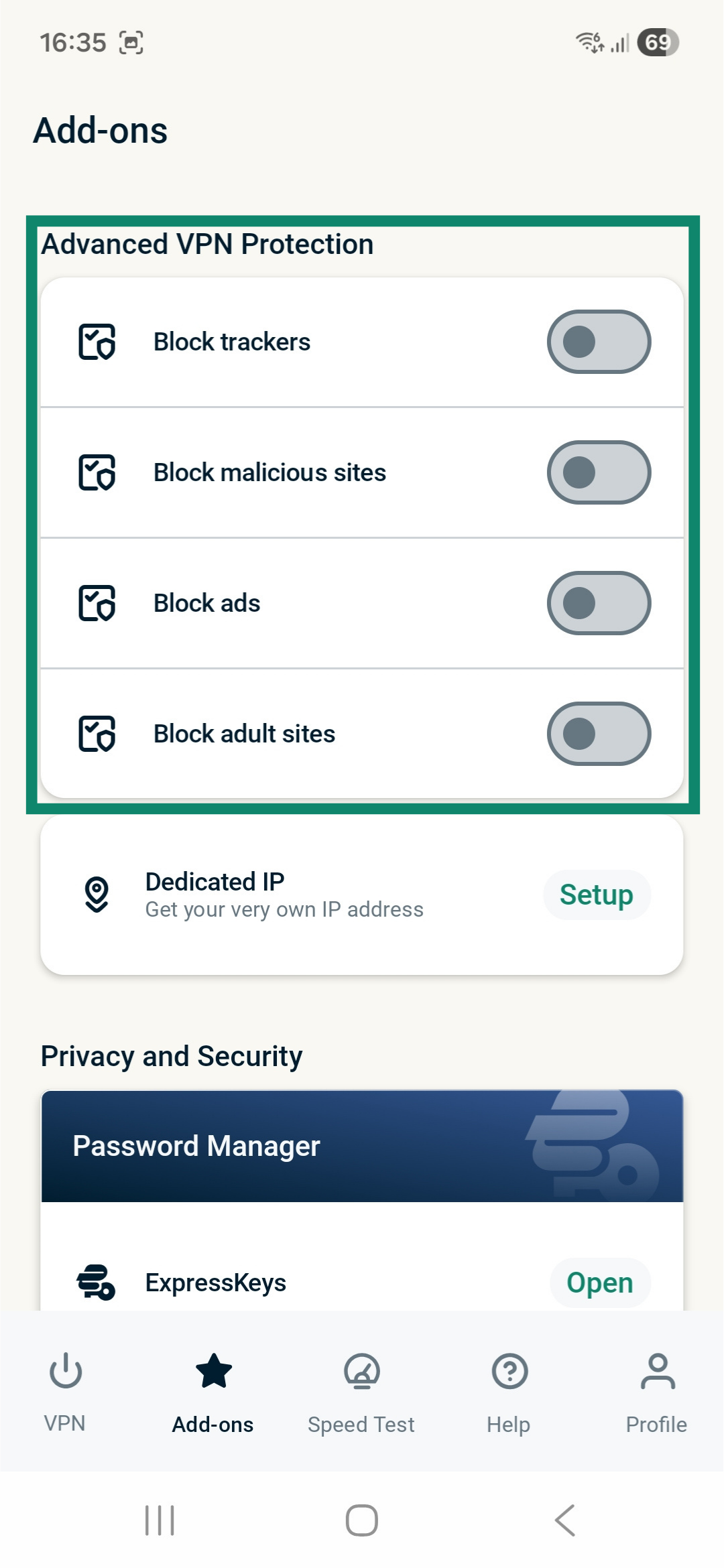This screenshot has width=724, height=1568.
Task: Tap the Android home button
Action: pos(362,1520)
